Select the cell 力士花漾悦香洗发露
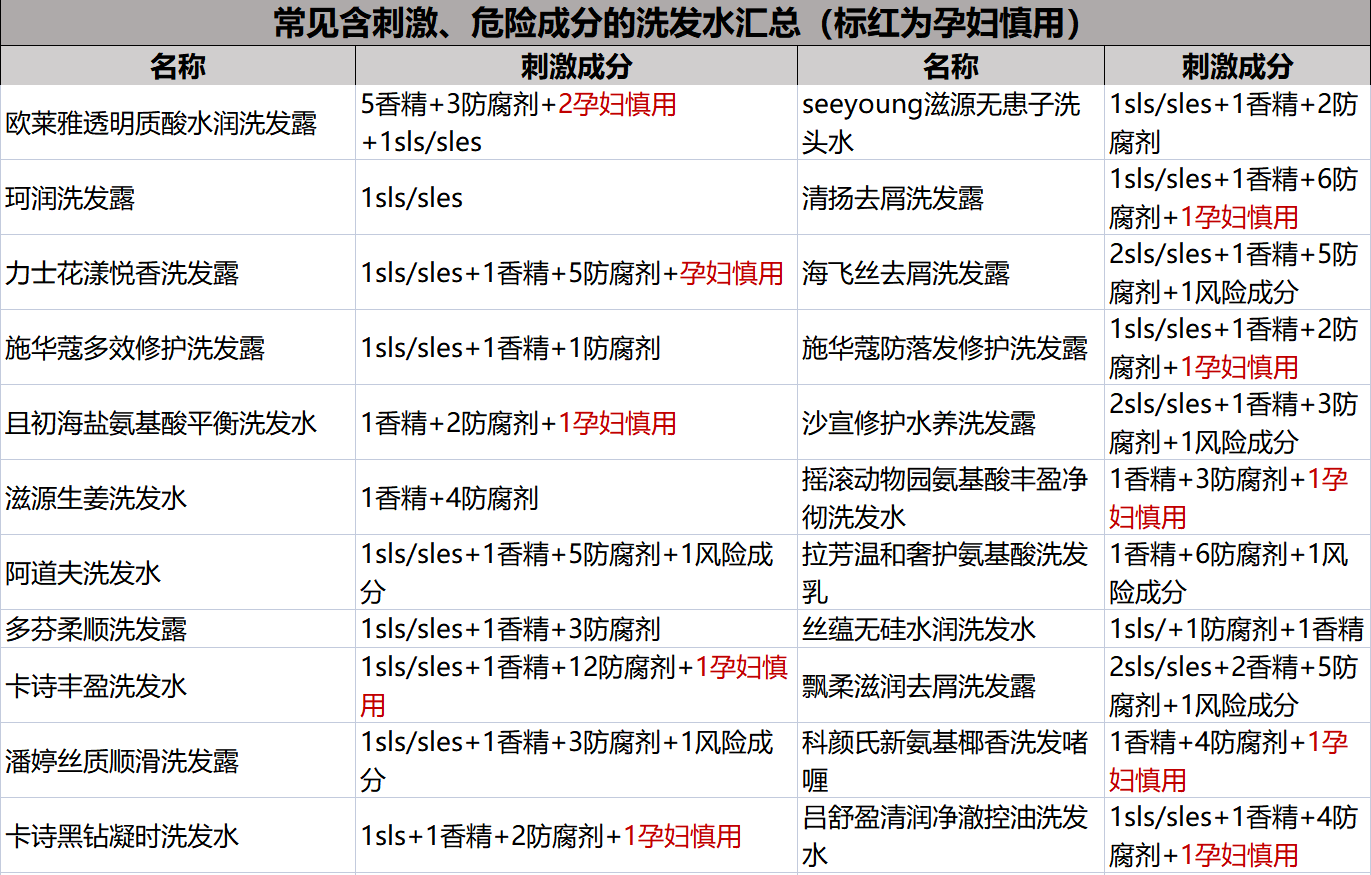 tap(178, 272)
